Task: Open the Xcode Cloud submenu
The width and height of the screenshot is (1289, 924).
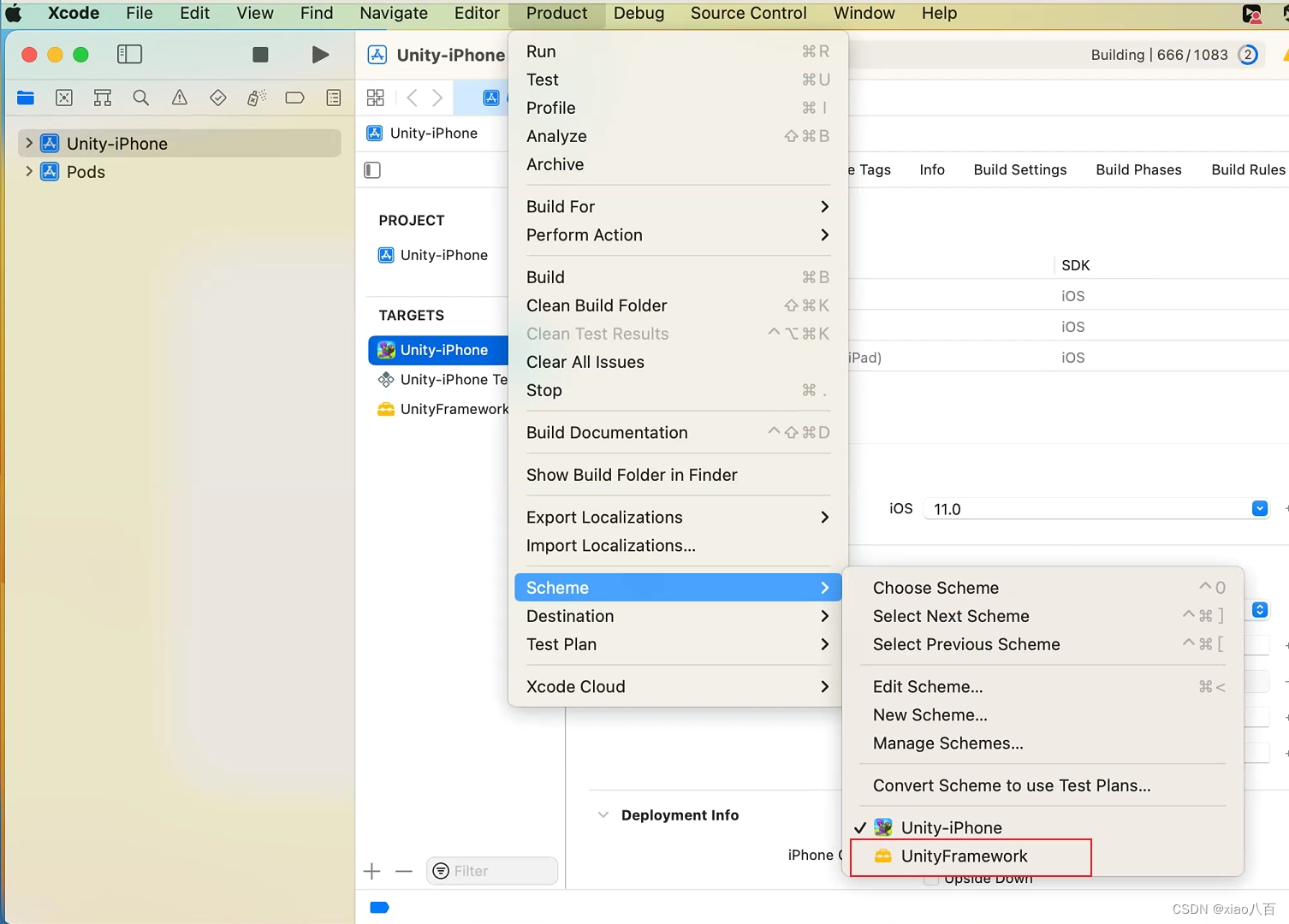Action: coord(678,687)
